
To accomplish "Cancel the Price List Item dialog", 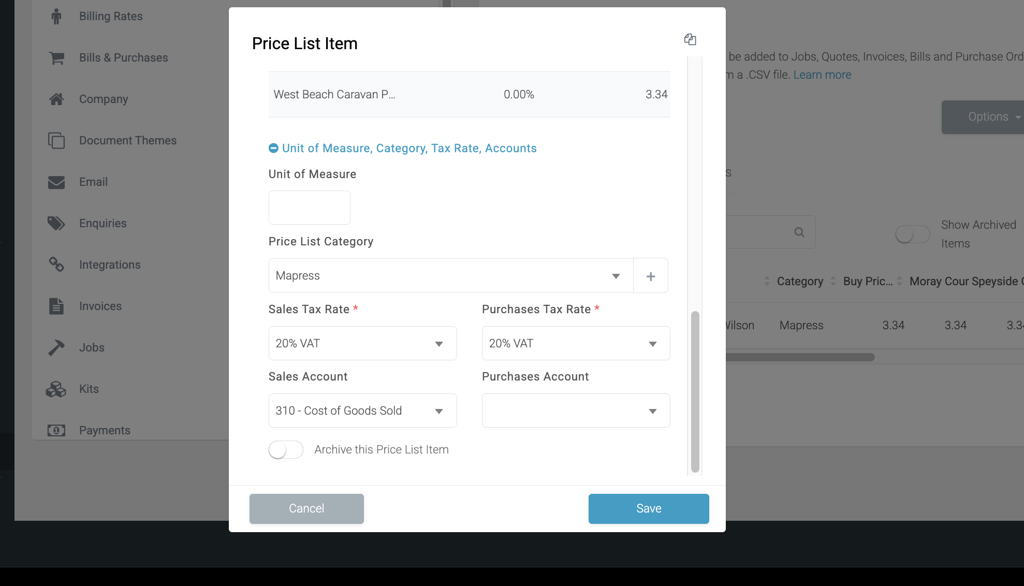I will 306,508.
